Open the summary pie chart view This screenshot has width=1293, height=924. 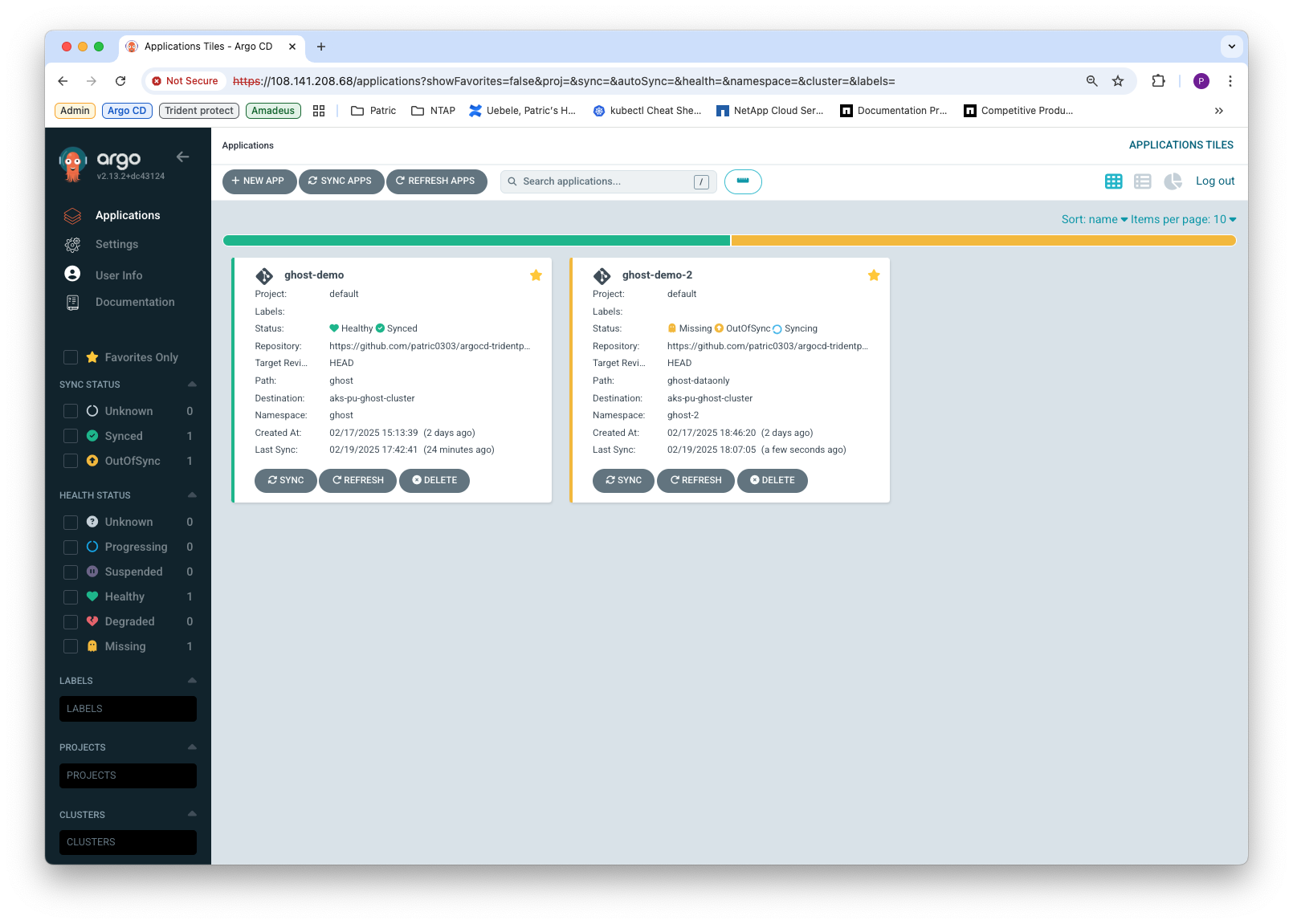[1173, 181]
